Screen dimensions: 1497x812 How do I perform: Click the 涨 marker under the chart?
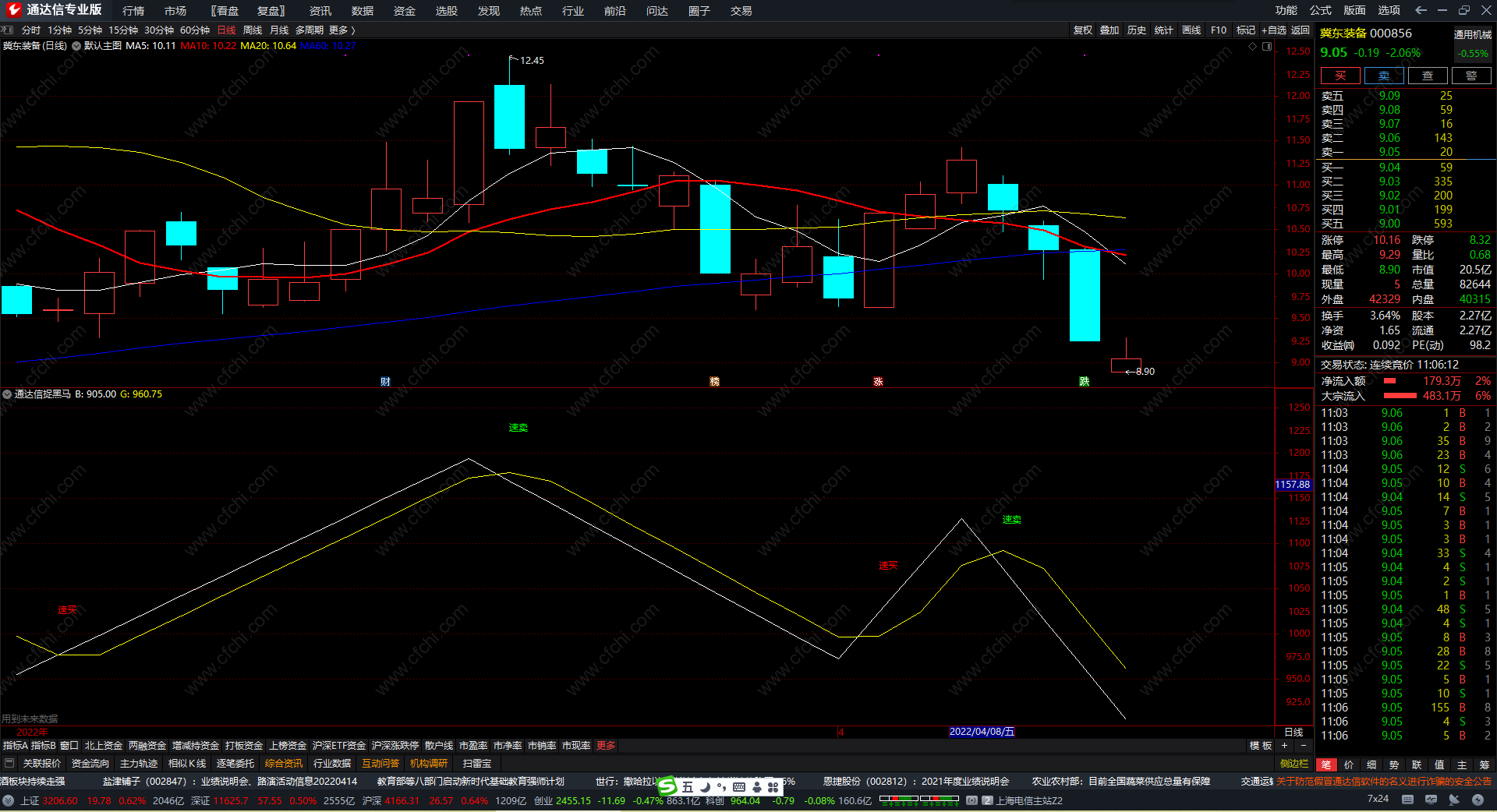tap(878, 382)
